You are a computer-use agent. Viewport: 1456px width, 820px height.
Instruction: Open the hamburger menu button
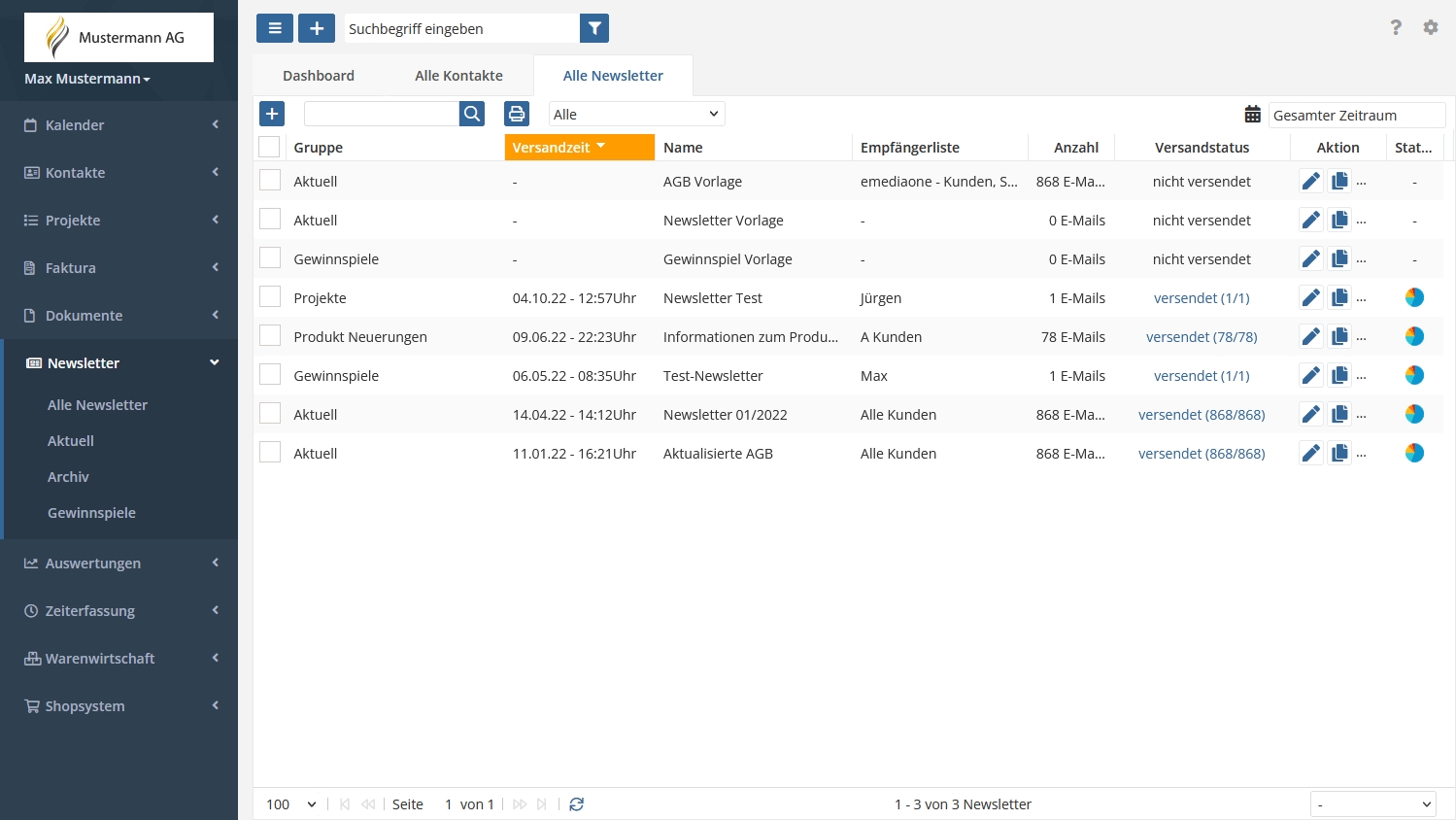click(x=275, y=28)
